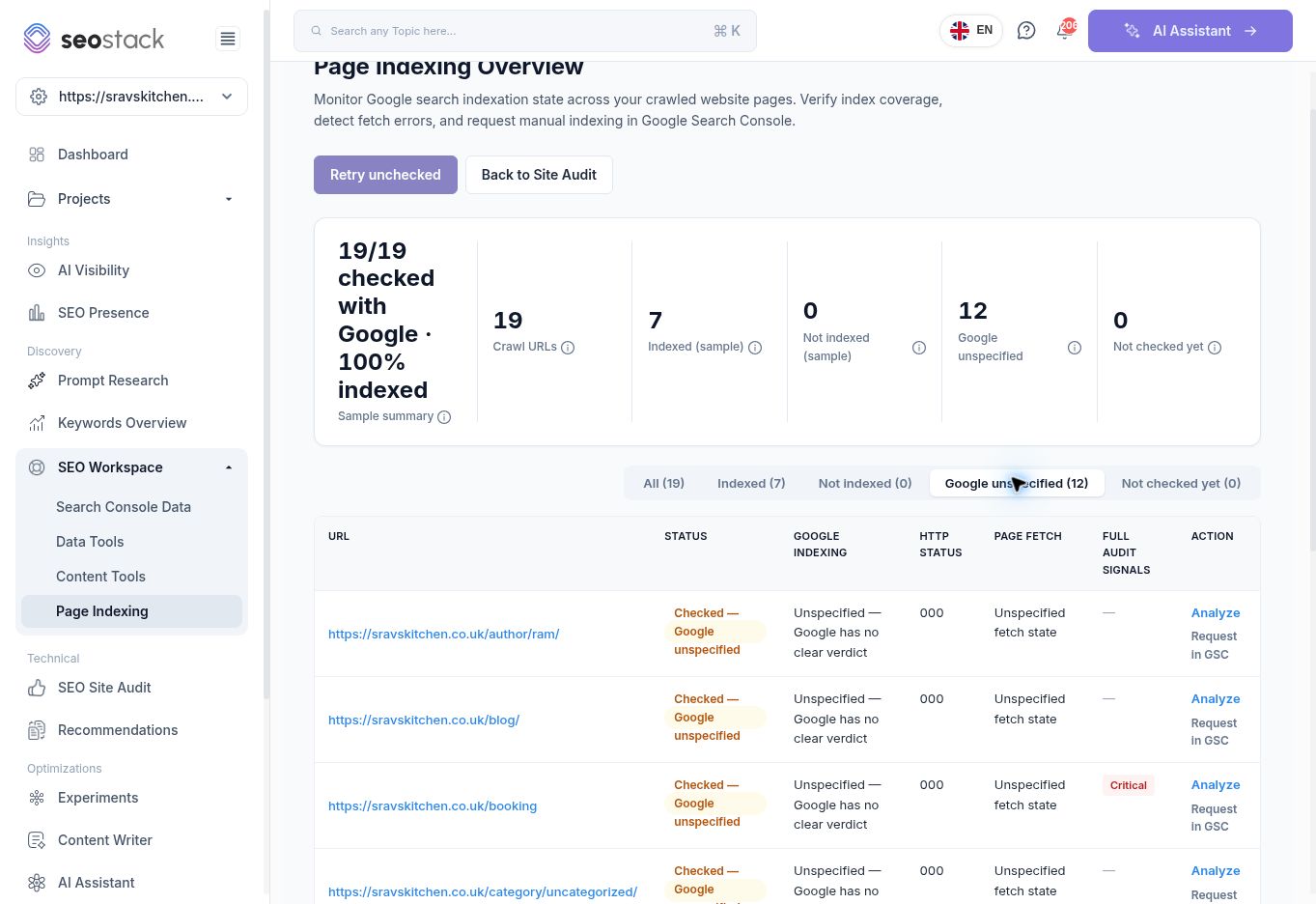Click the main page vertical scrollbar
The height and width of the screenshot is (904, 1316).
click(1312, 328)
